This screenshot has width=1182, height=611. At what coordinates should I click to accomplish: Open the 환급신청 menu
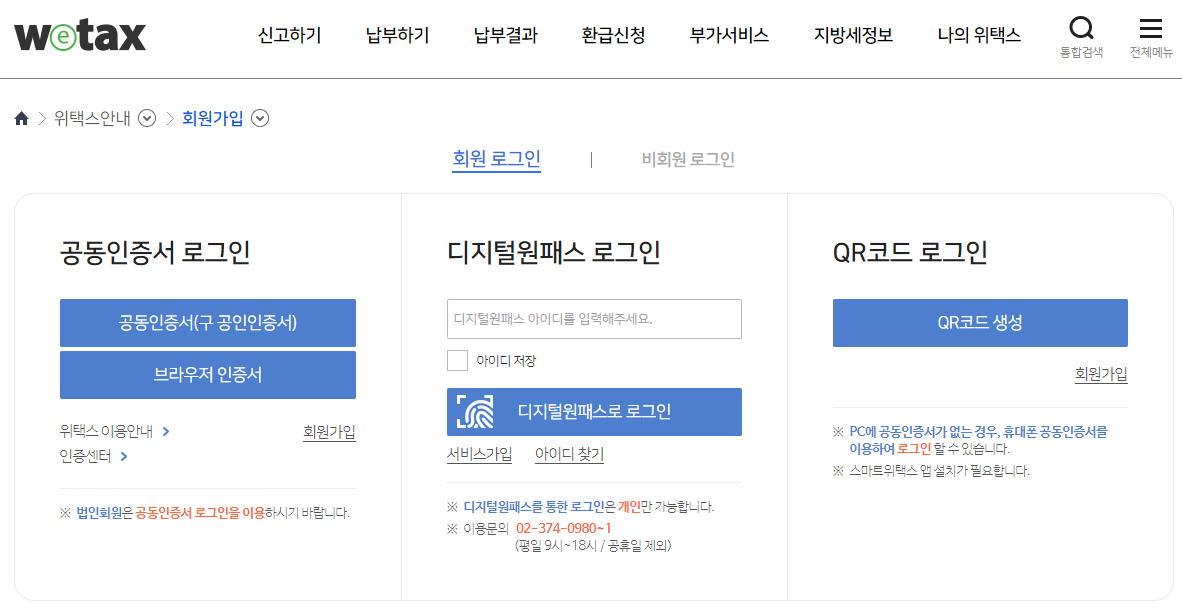click(614, 35)
